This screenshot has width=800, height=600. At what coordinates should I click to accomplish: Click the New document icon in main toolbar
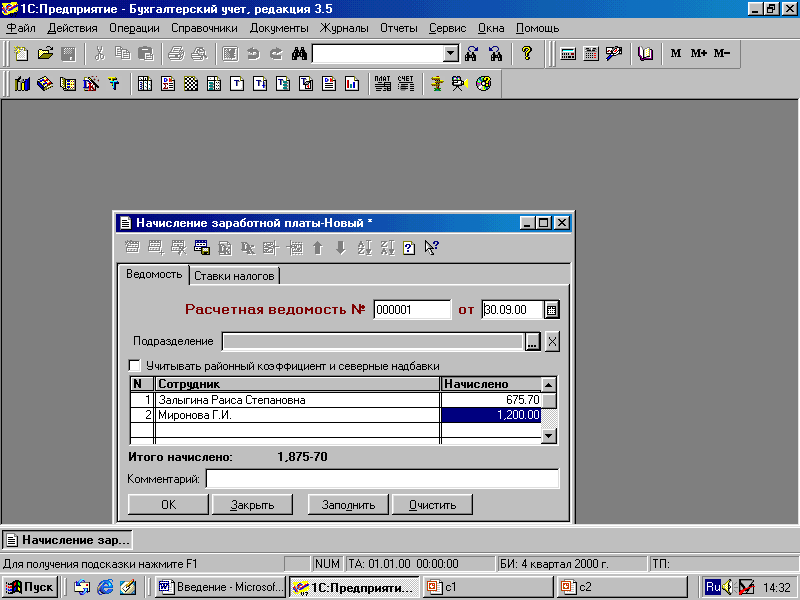click(21, 54)
